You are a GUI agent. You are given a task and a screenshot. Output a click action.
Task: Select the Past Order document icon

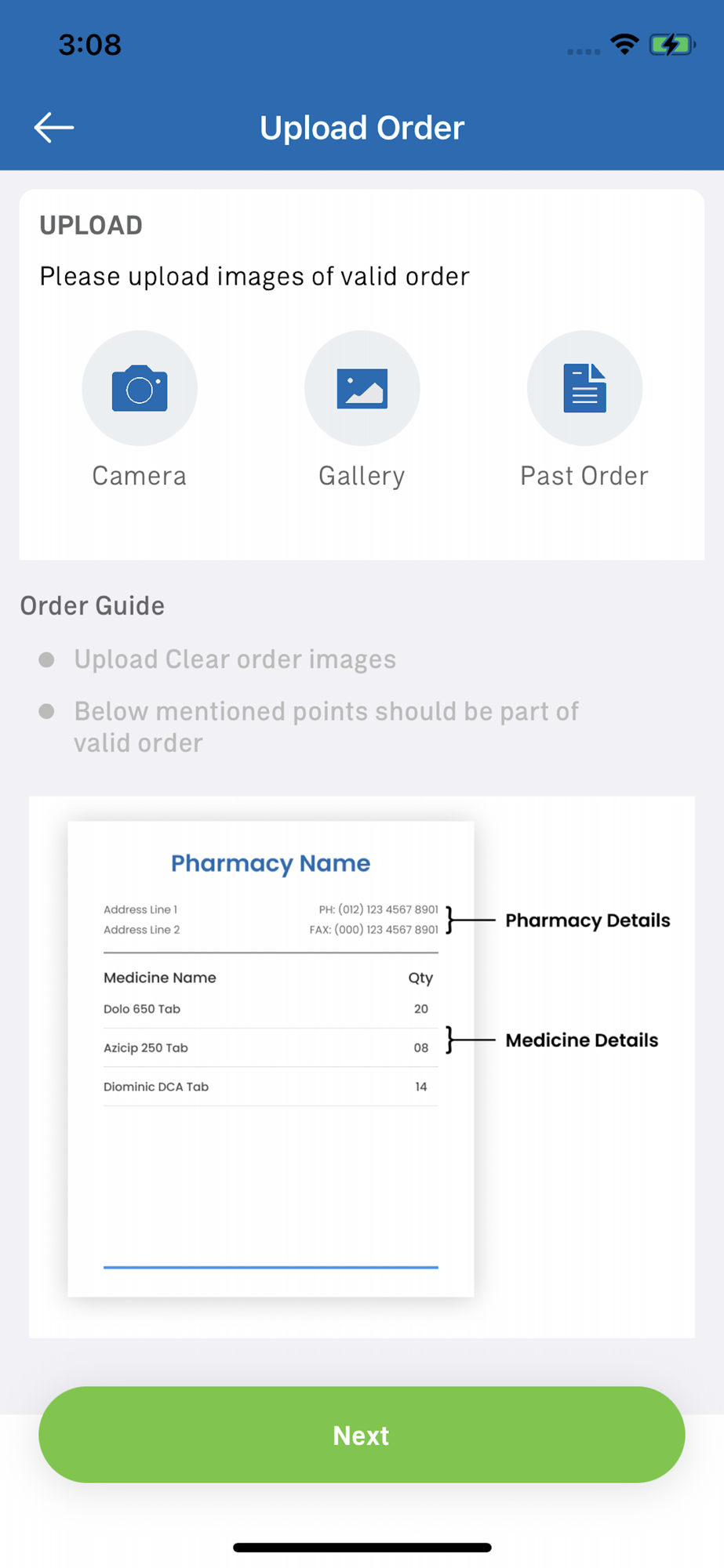tap(584, 388)
